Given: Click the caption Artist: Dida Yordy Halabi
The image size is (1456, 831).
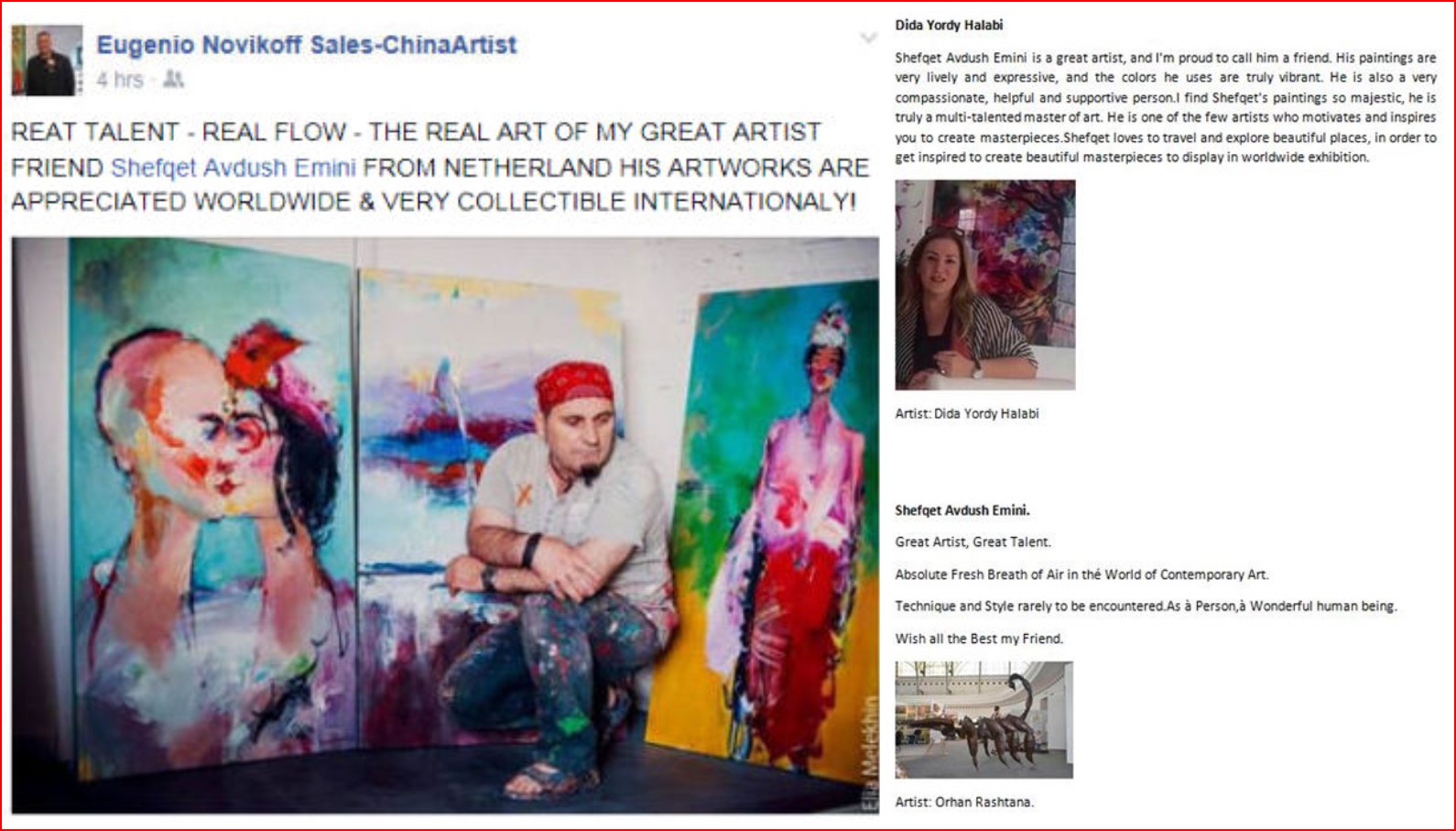Looking at the screenshot, I should point(967,413).
